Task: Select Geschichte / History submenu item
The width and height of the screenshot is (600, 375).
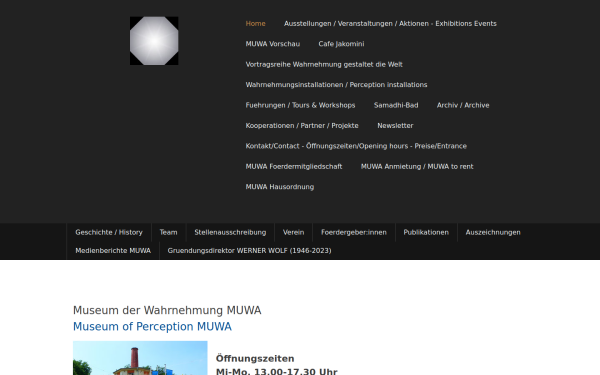Action: 109,232
